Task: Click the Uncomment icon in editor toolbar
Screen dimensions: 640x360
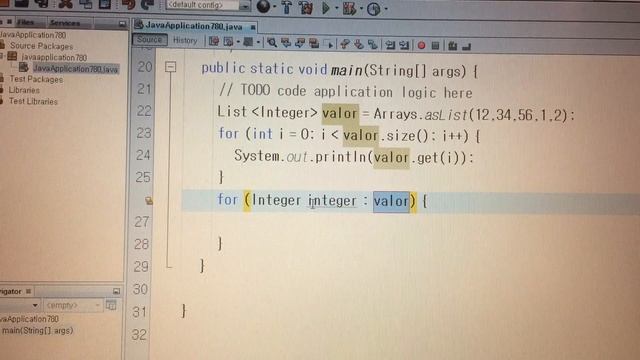Action: [466, 46]
